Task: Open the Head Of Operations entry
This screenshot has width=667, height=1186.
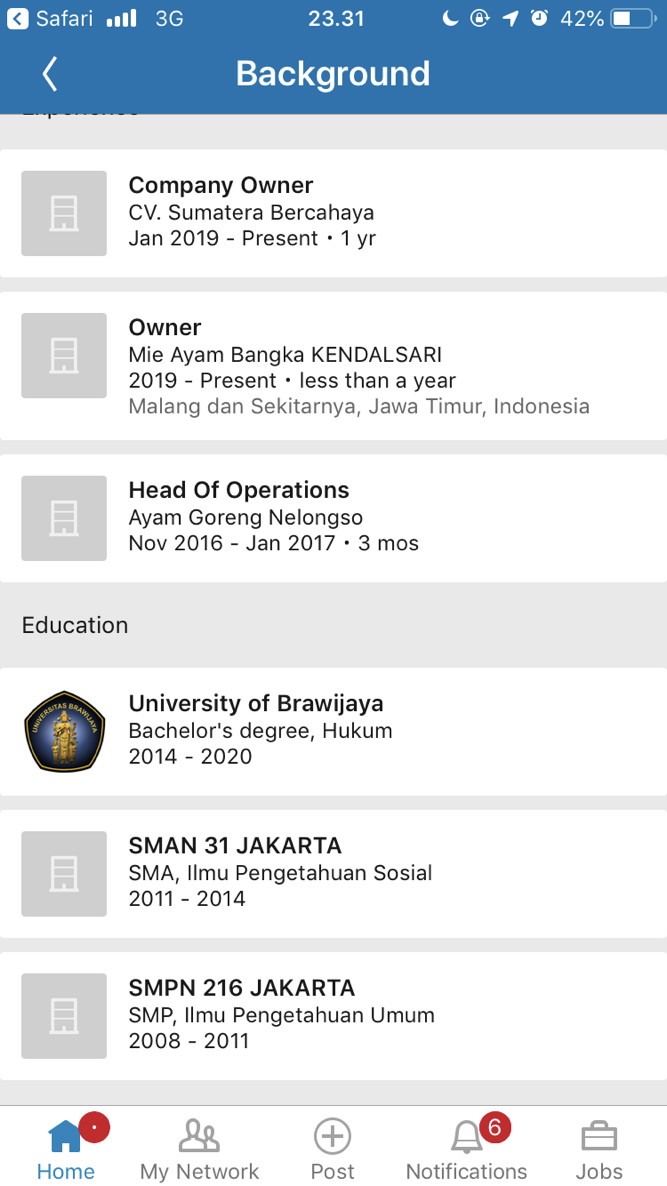Action: click(x=334, y=518)
